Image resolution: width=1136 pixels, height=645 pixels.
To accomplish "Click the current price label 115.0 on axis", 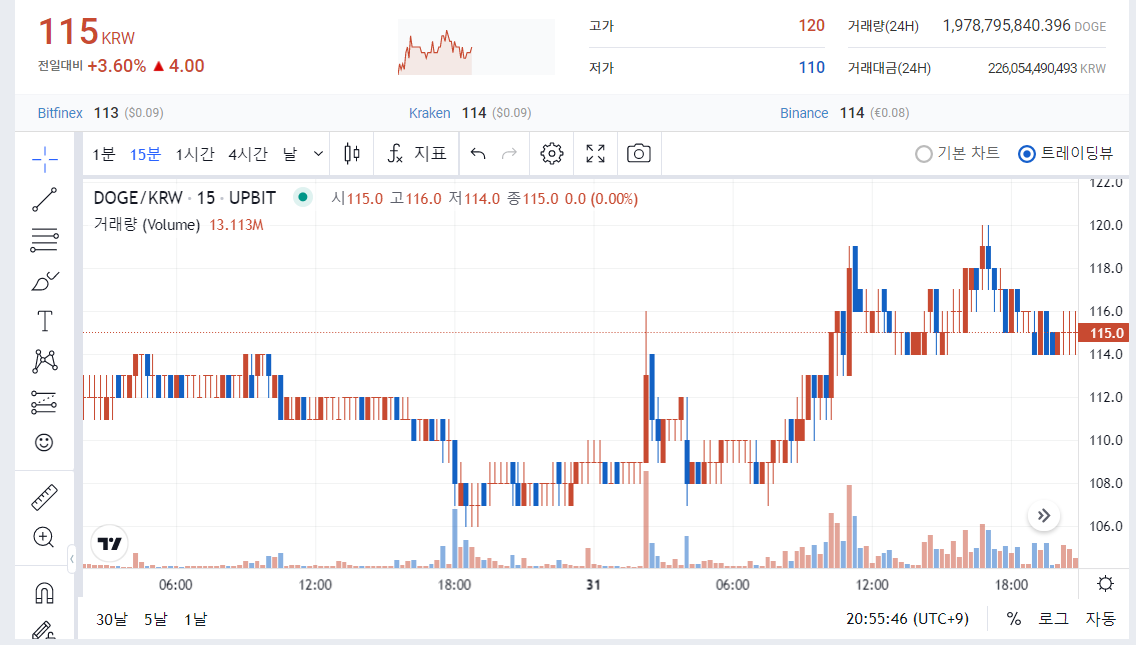I will pos(1106,333).
